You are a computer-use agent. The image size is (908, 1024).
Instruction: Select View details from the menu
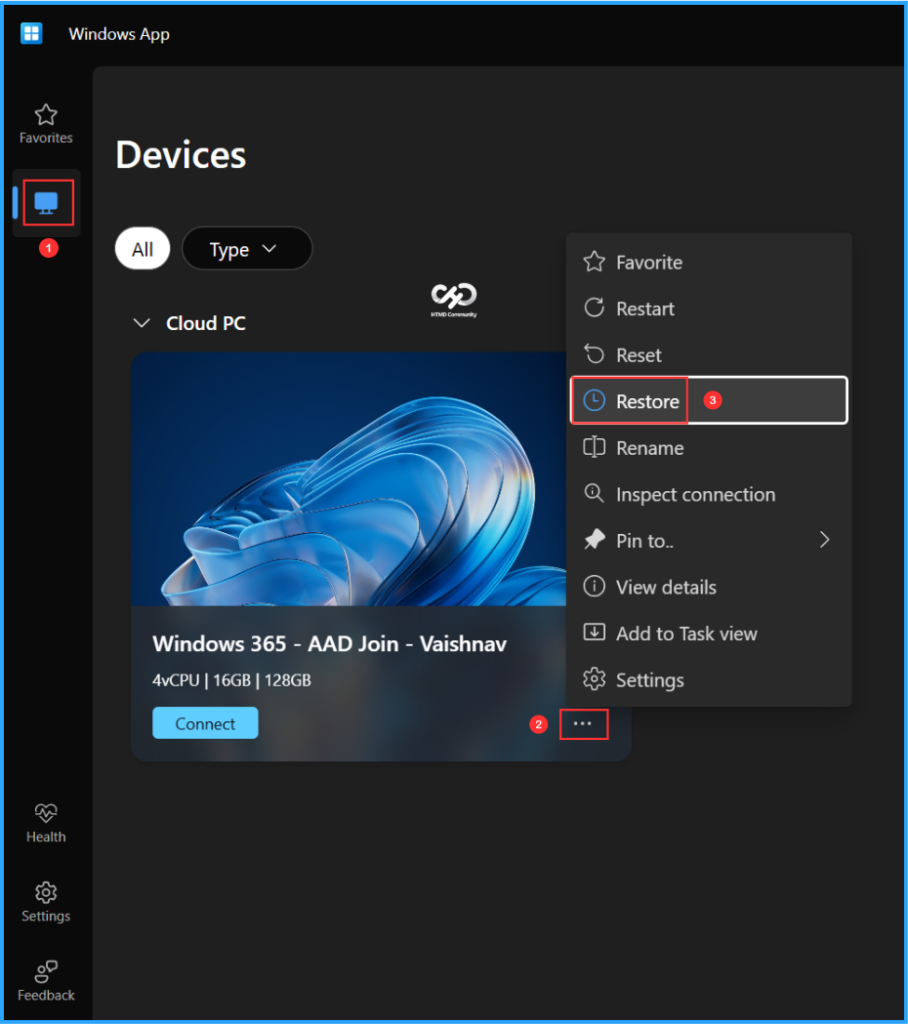[666, 587]
